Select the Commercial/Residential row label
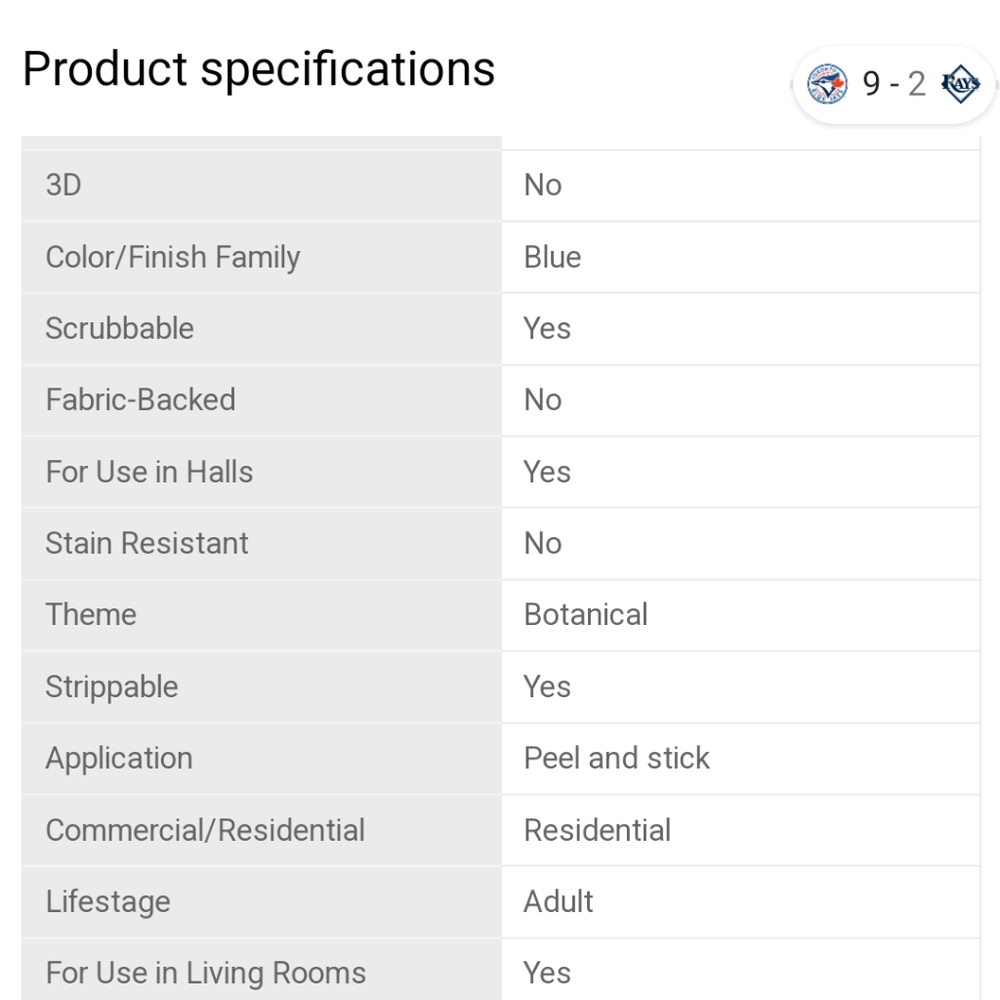1000x1000 pixels. point(205,830)
